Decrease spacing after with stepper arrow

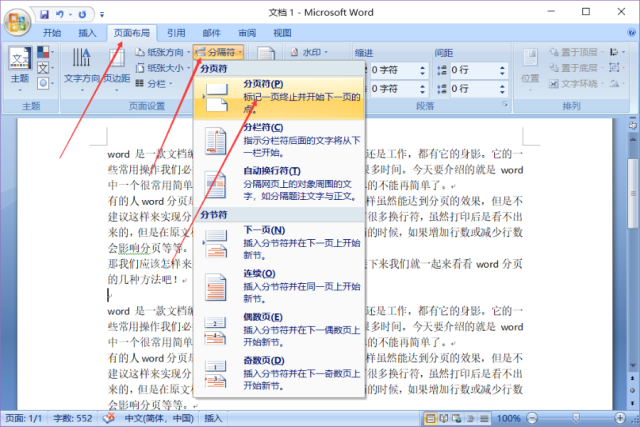pyautogui.click(x=502, y=93)
